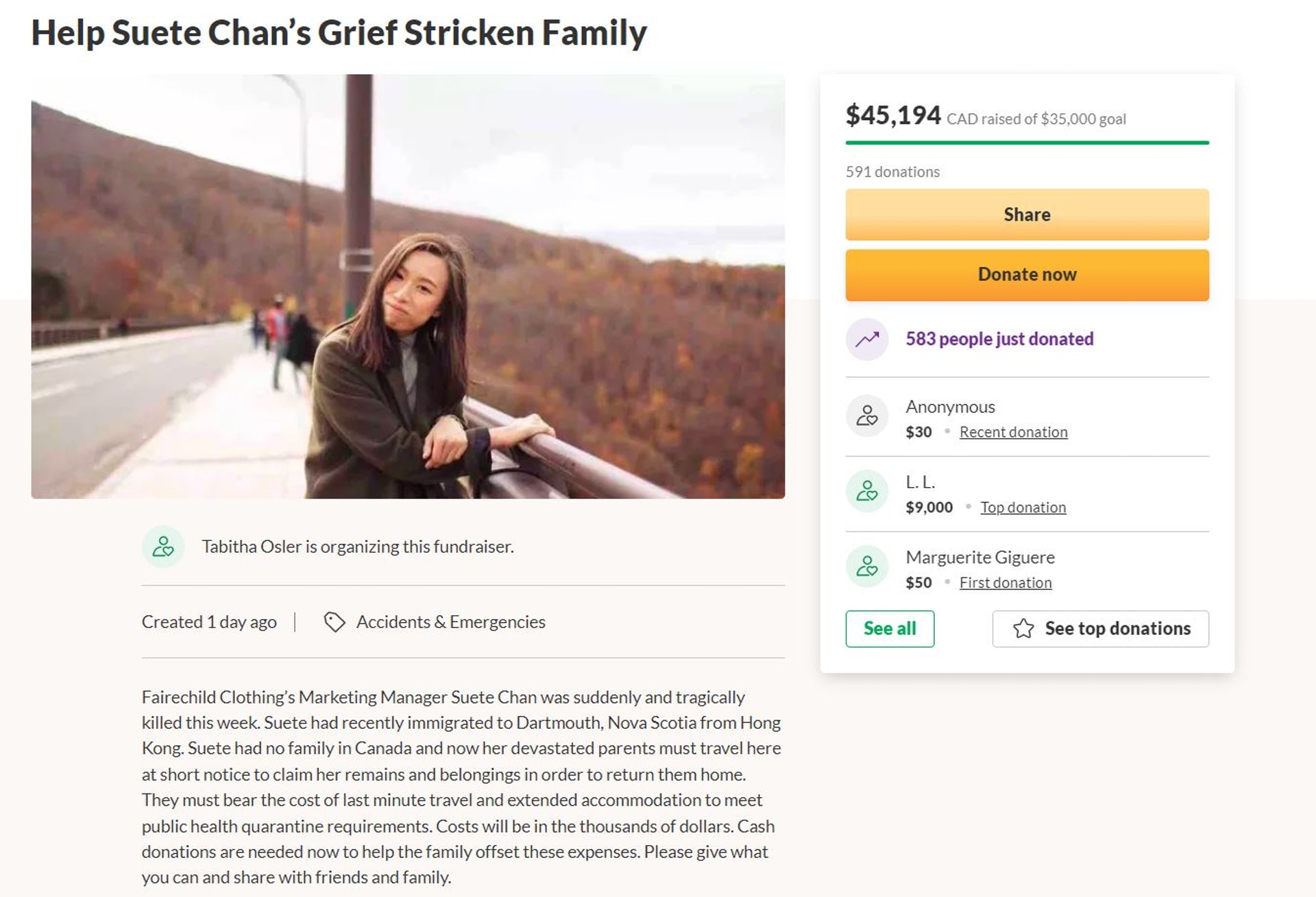Click the green fundraising progress bar
1316x897 pixels.
1027,143
